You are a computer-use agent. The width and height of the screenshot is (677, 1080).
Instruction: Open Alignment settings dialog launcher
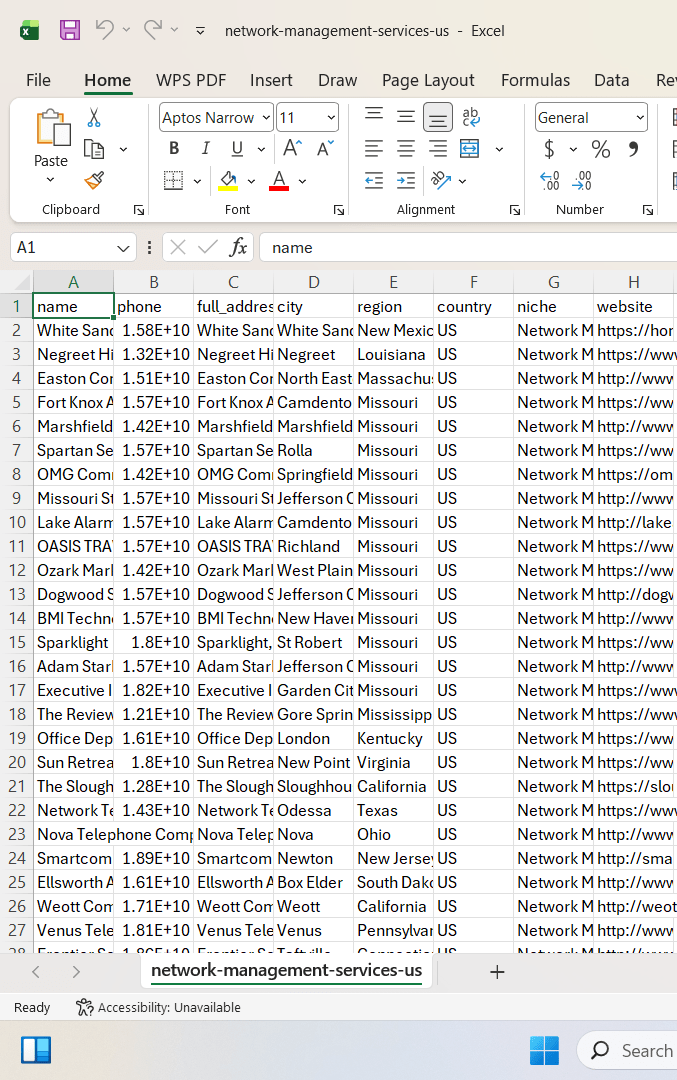tap(514, 210)
